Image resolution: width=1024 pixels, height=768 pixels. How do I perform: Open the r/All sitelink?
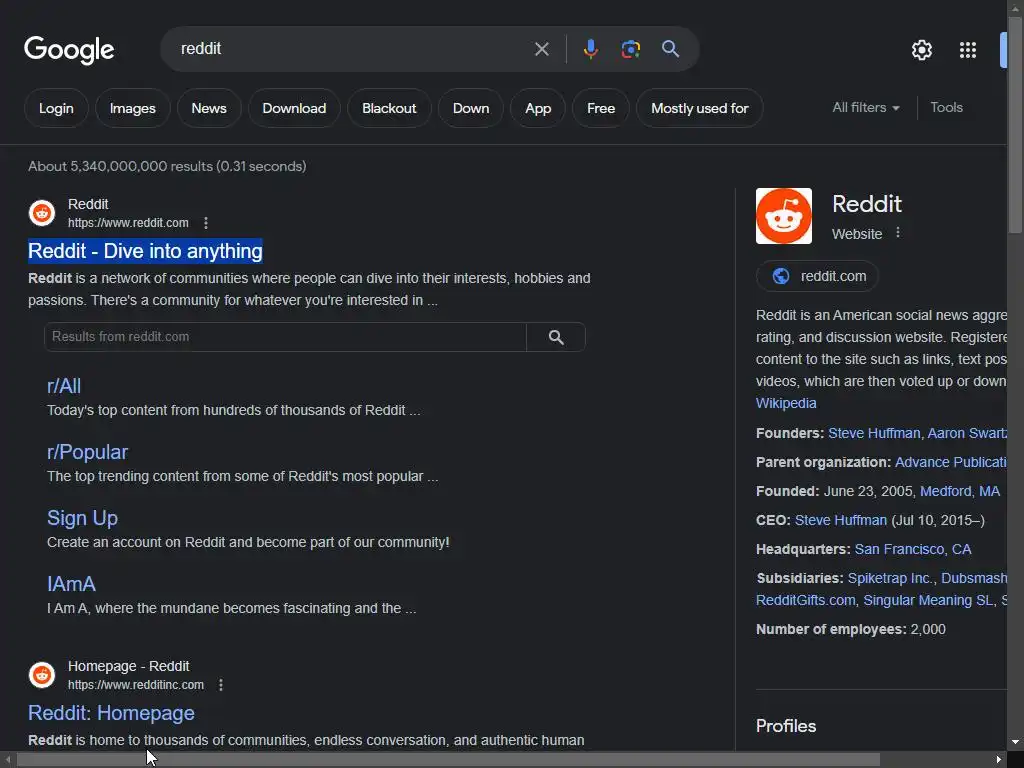64,386
